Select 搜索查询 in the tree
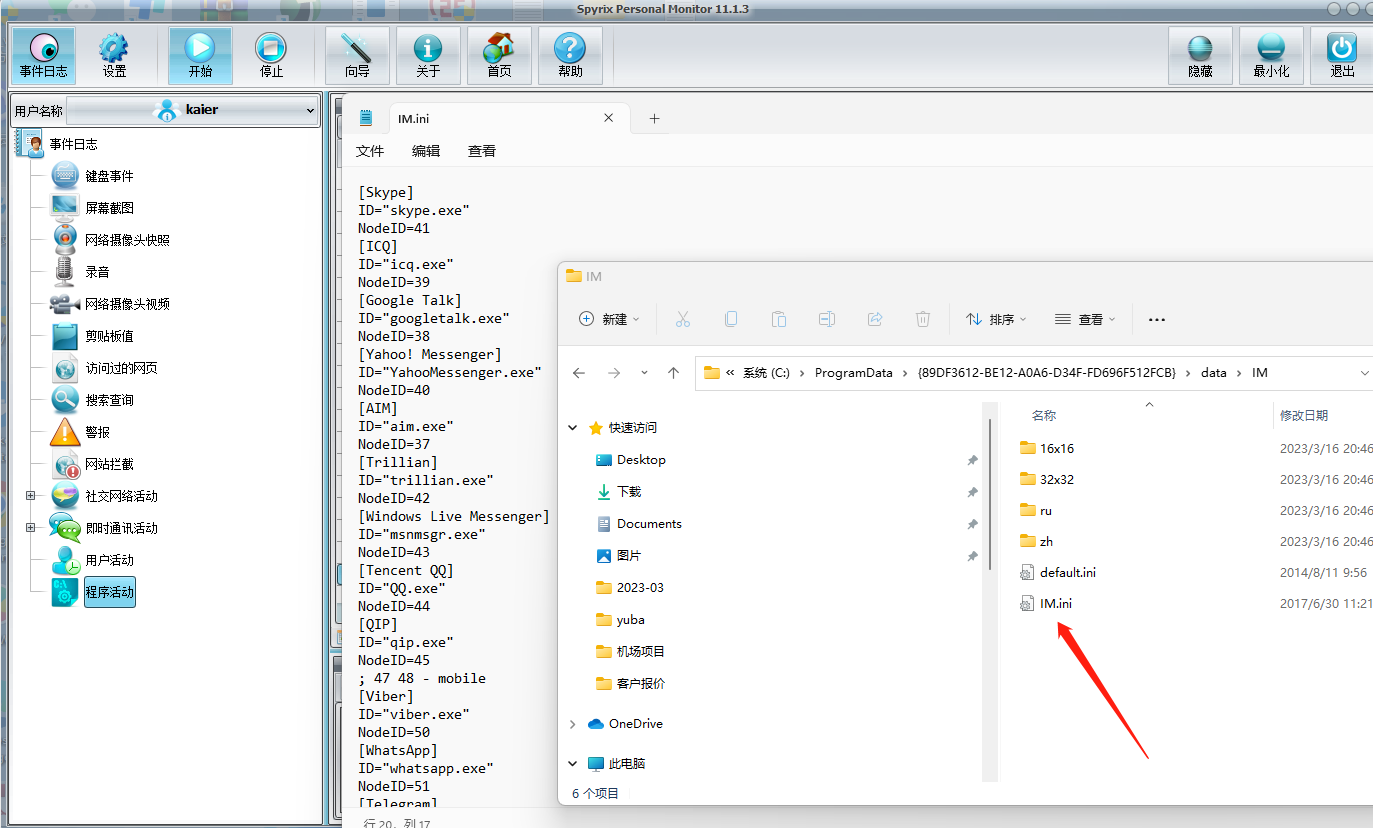 [x=109, y=400]
